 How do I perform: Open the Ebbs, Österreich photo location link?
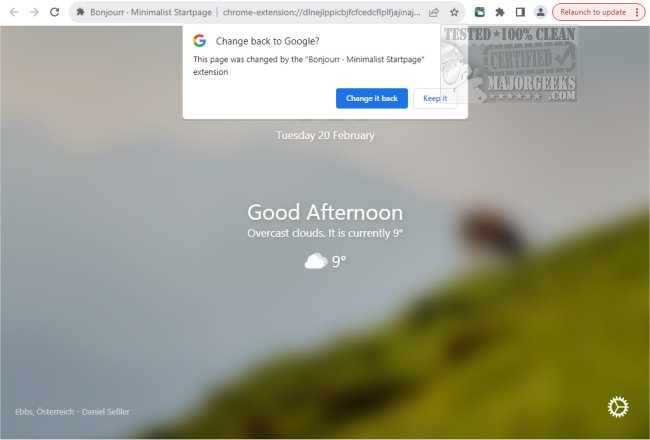click(45, 412)
